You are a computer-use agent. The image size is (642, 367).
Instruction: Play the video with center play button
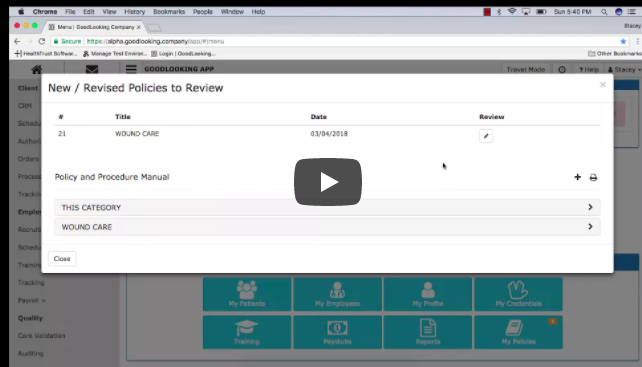[x=328, y=182]
